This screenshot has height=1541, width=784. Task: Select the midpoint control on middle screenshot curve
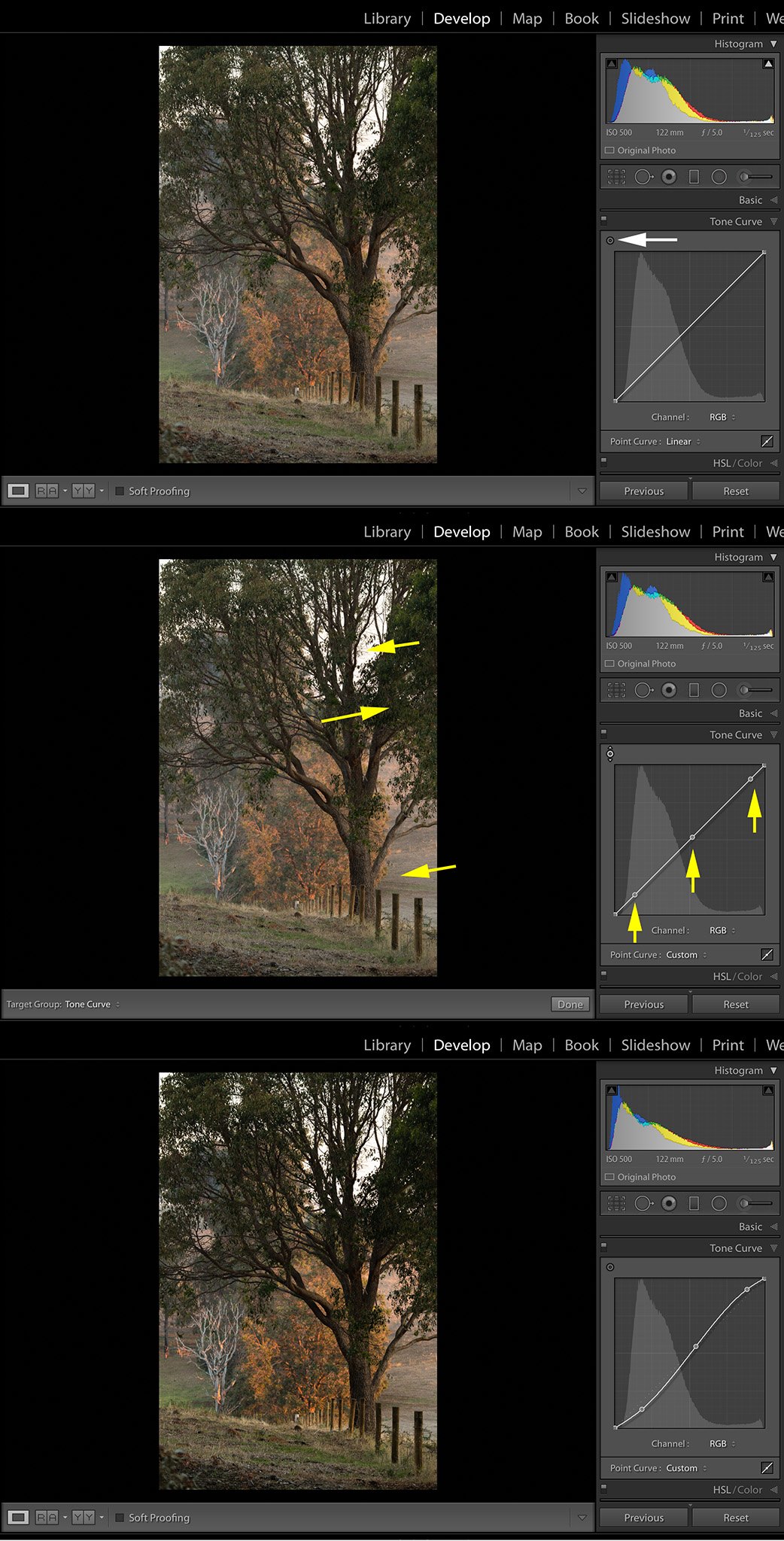(692, 837)
